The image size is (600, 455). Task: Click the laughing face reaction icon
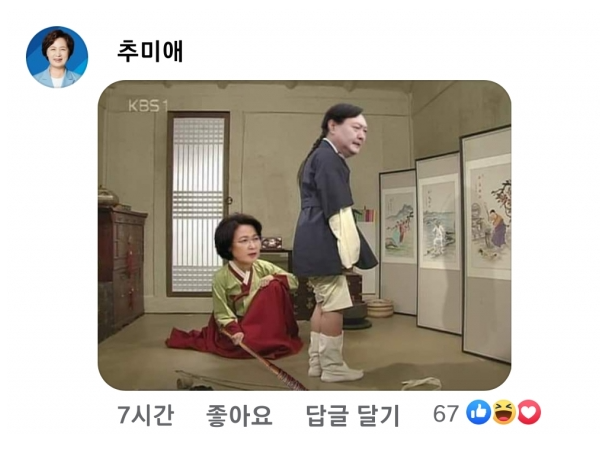504,413
